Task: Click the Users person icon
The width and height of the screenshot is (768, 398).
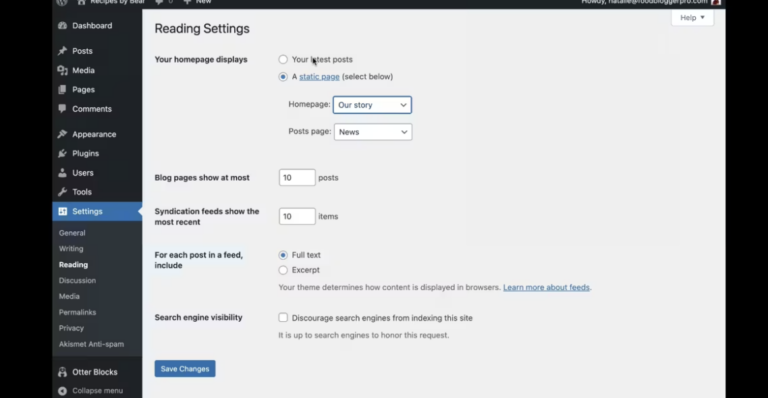Action: click(62, 173)
